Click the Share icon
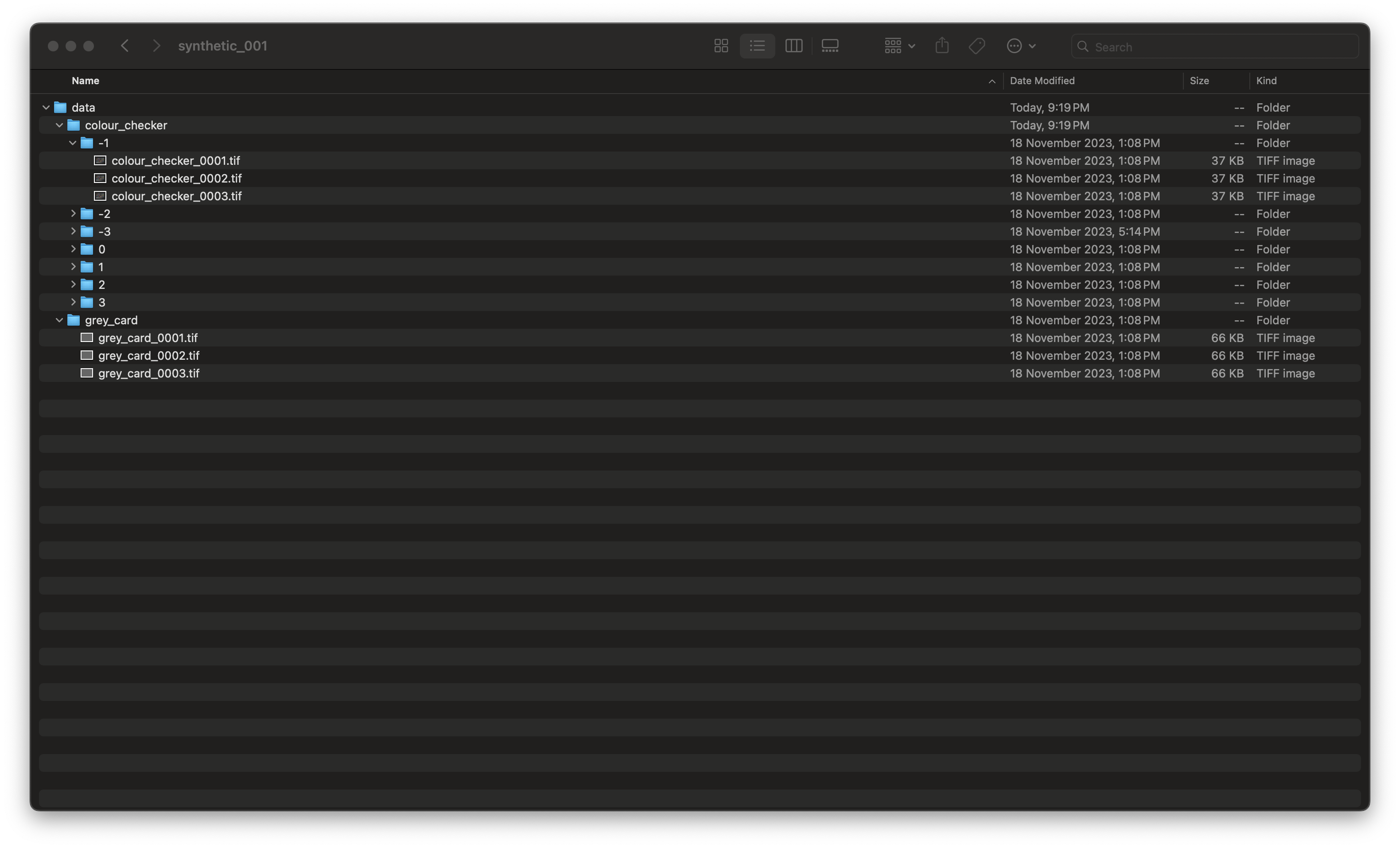Viewport: 1400px width, 848px height. pyautogui.click(x=941, y=46)
